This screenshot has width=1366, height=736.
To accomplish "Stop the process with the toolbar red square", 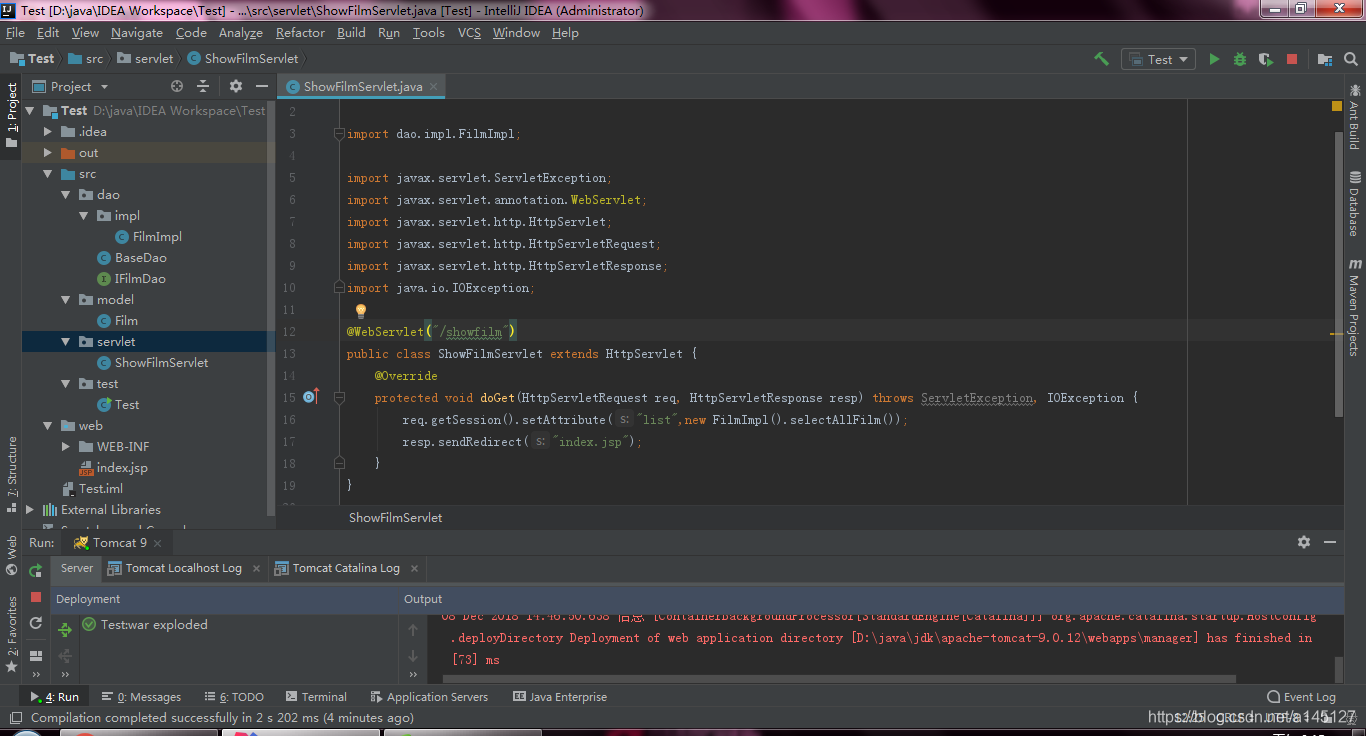I will tap(1292, 59).
